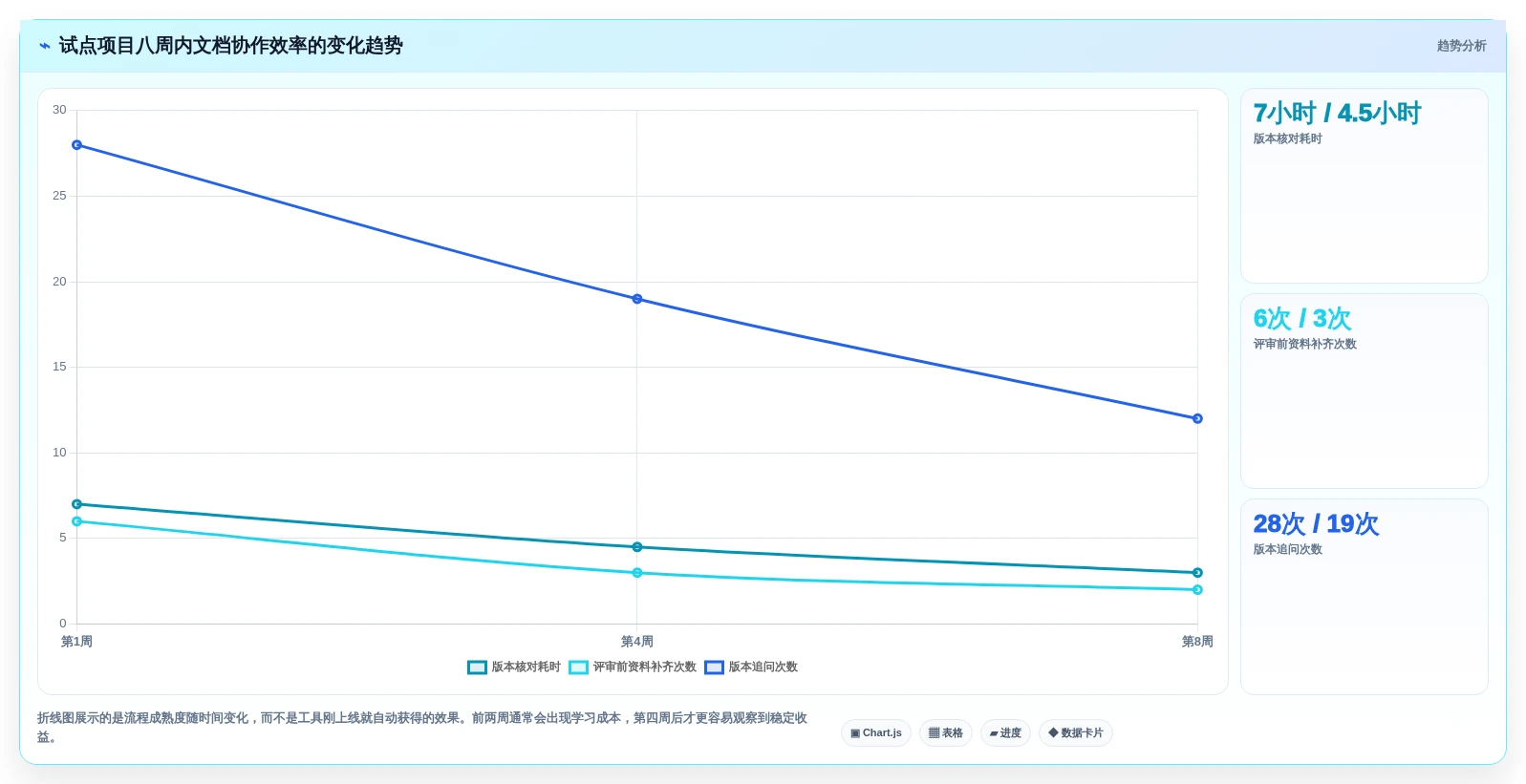The width and height of the screenshot is (1526, 784).
Task: Click the lightning icon beside the chart title
Action: click(x=44, y=46)
